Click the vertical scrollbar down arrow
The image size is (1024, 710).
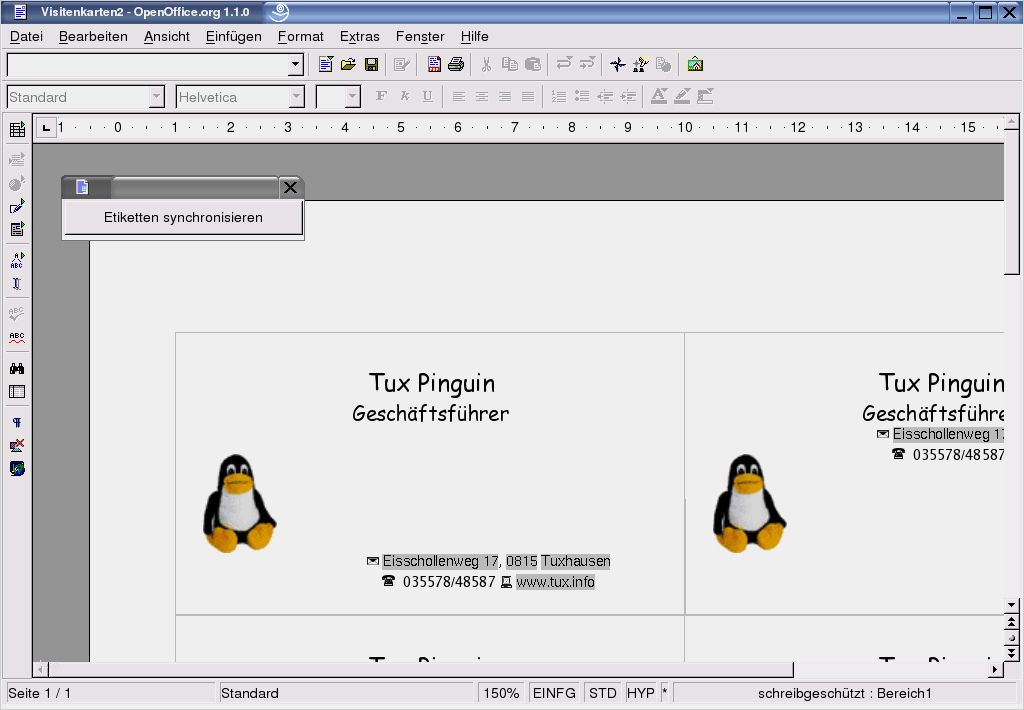[1011, 604]
